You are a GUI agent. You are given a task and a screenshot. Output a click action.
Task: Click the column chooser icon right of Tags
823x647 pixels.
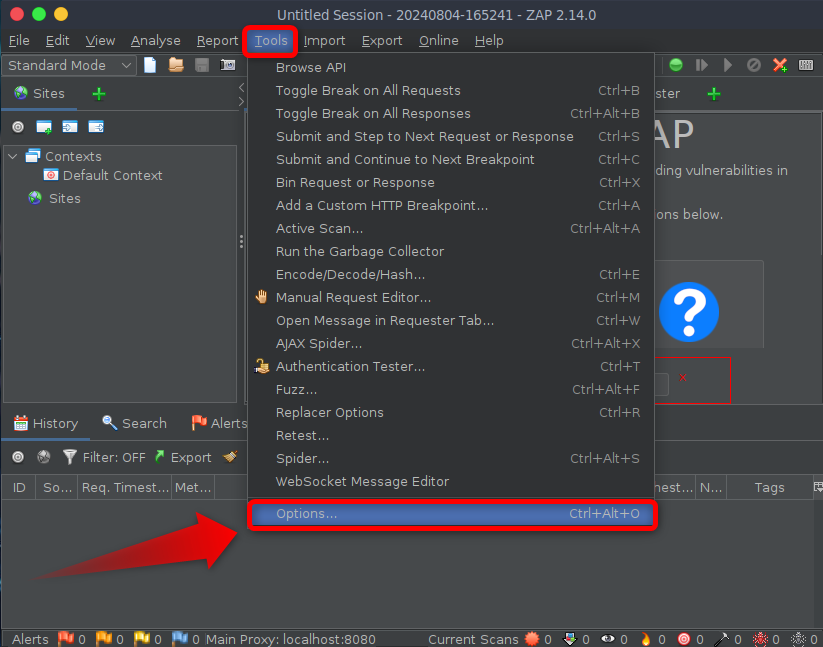[818, 487]
